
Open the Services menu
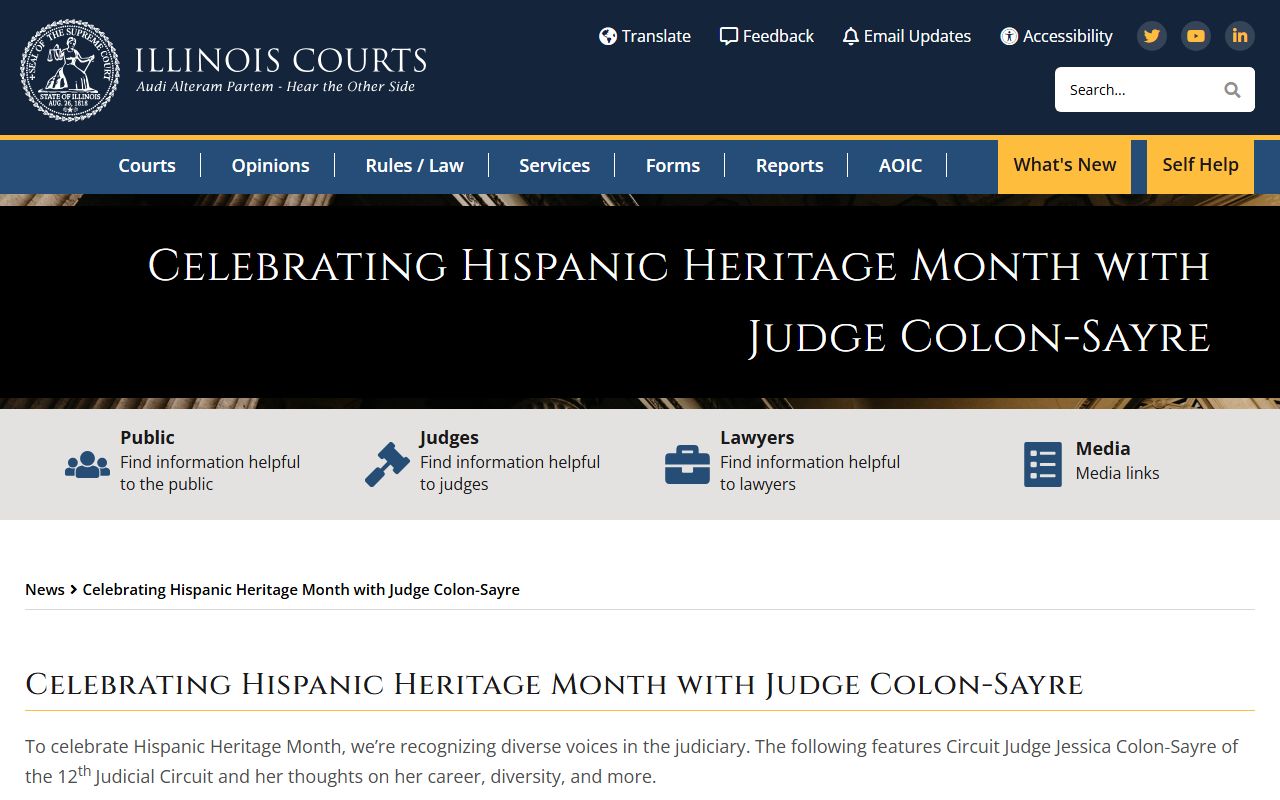[x=555, y=166]
